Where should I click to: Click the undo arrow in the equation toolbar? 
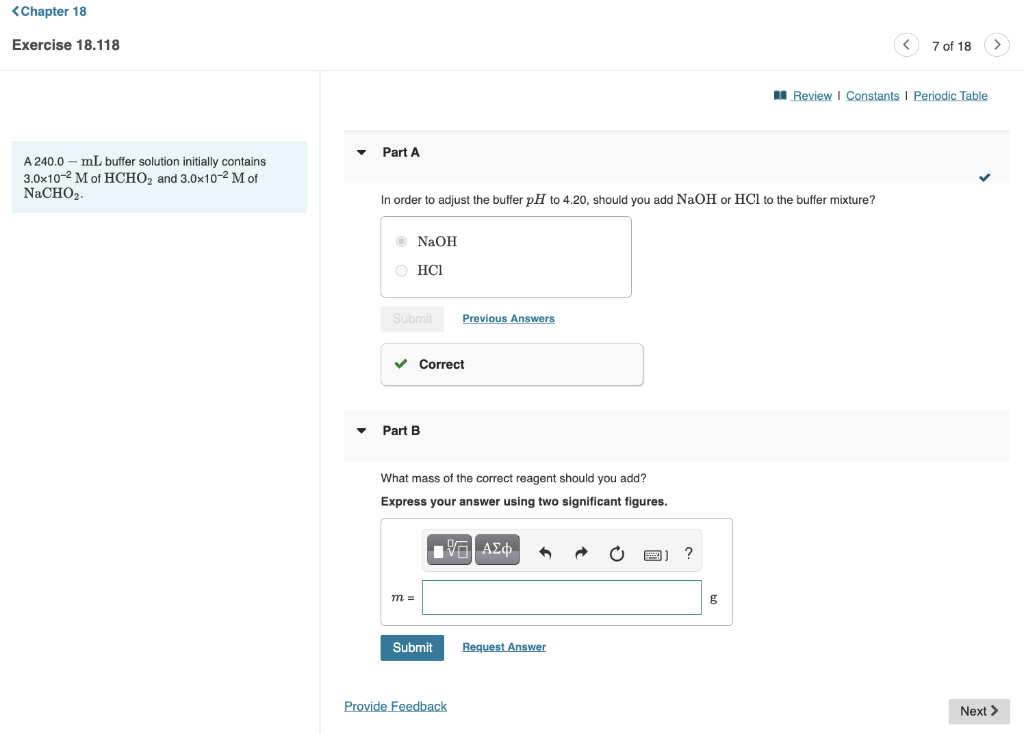547,554
